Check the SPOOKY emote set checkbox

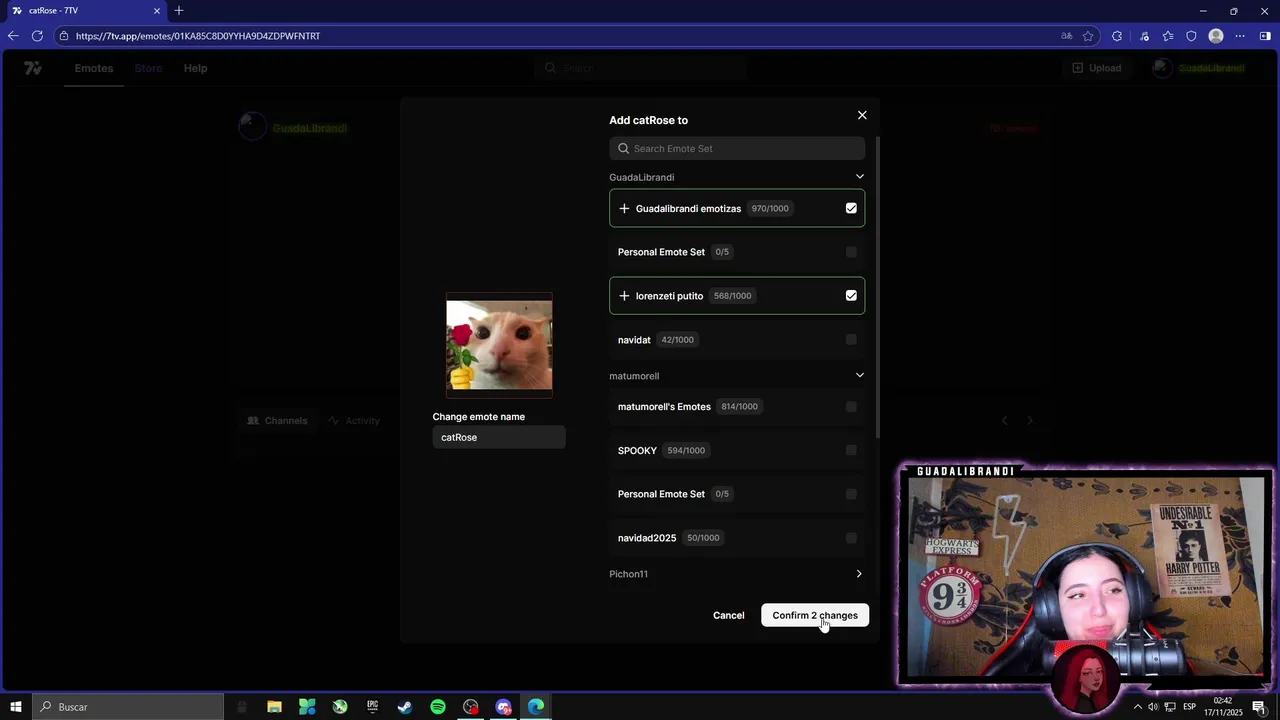coord(851,450)
